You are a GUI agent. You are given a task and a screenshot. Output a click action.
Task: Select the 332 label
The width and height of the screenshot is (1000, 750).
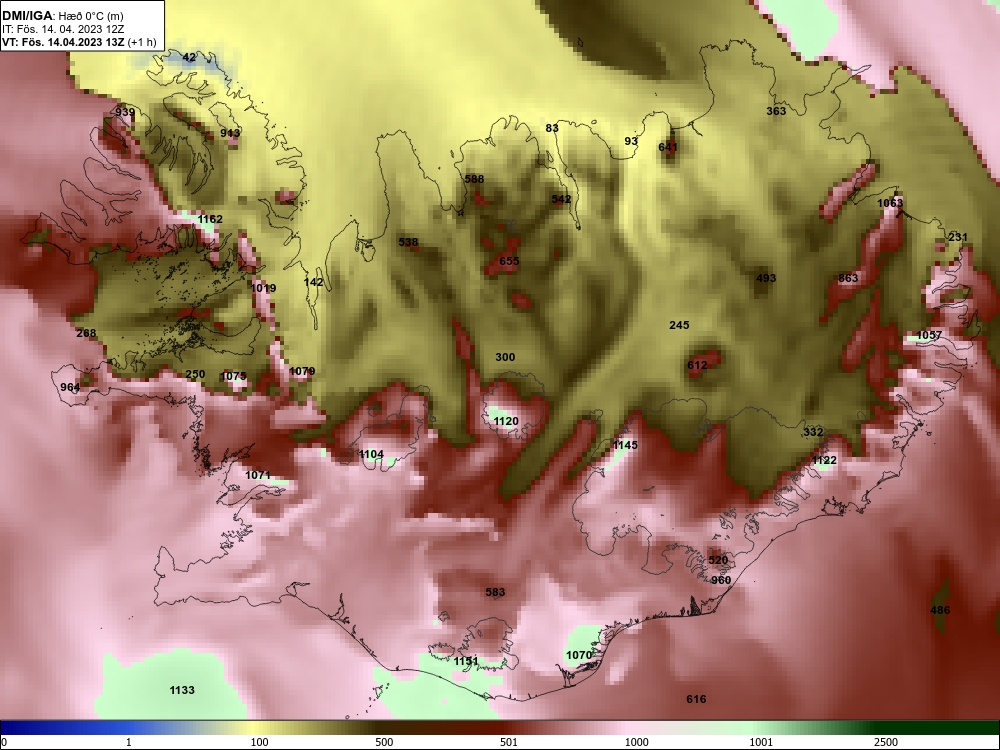point(813,432)
